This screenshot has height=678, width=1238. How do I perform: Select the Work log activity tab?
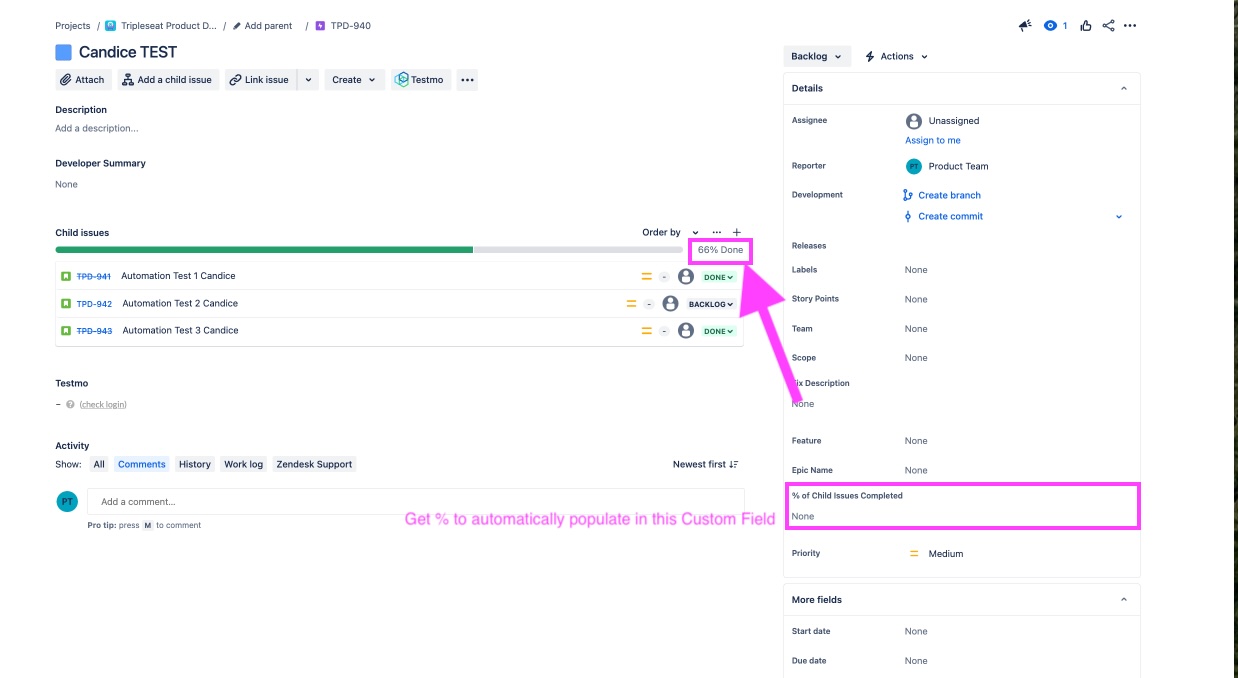tap(243, 464)
